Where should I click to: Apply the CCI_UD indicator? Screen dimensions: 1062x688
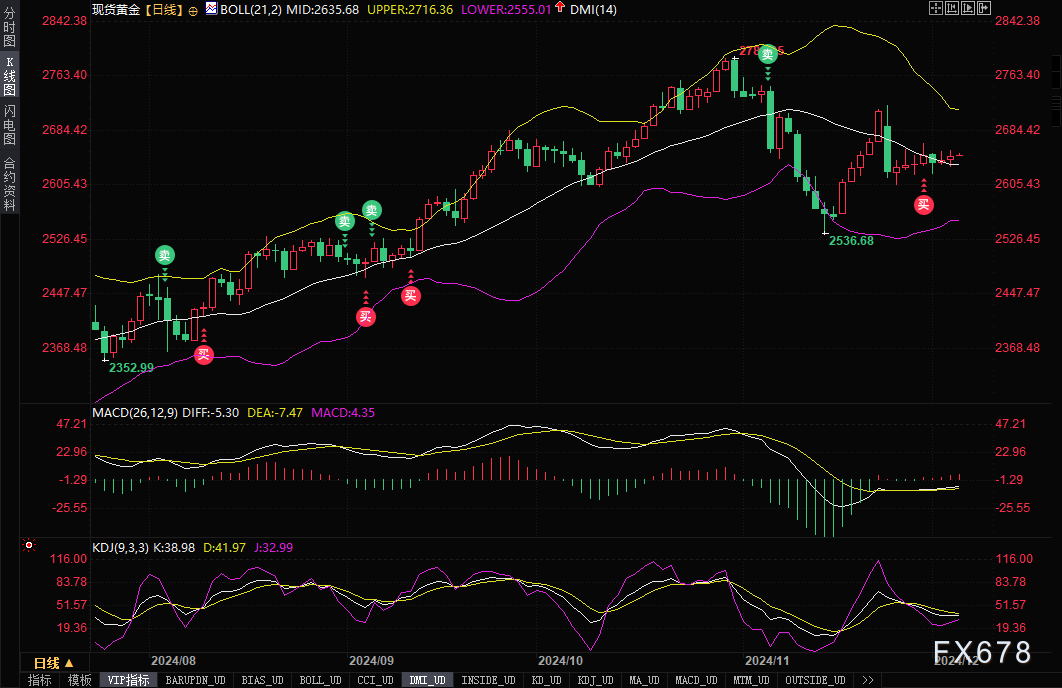375,680
